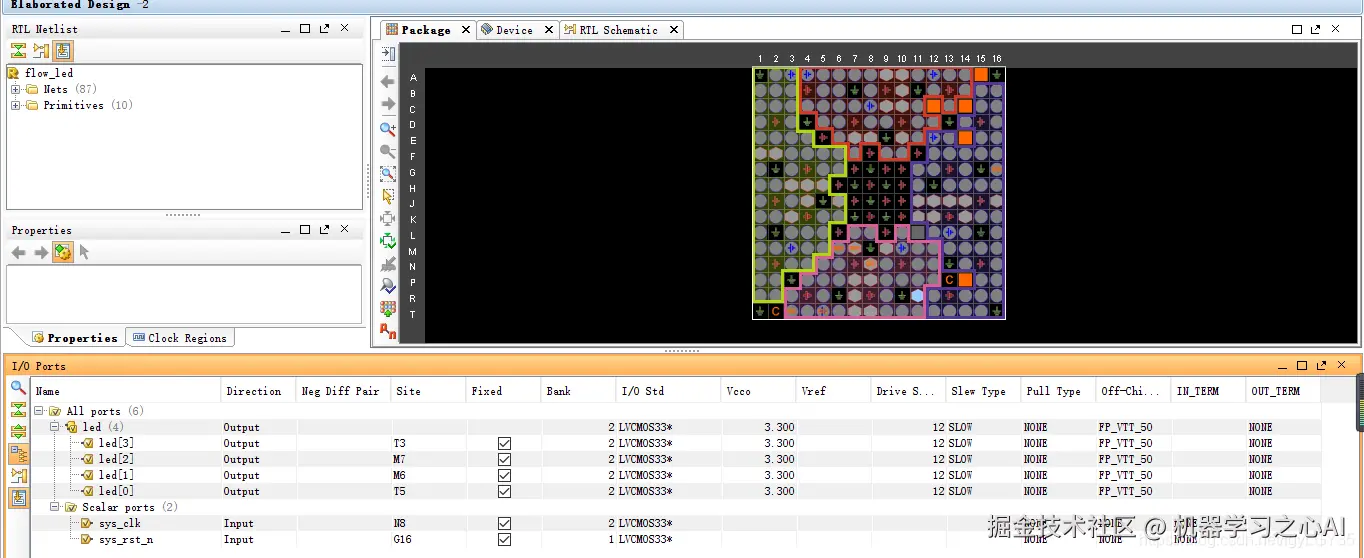
Task: Run DRC check icon in Package toolbar
Action: tap(388, 286)
